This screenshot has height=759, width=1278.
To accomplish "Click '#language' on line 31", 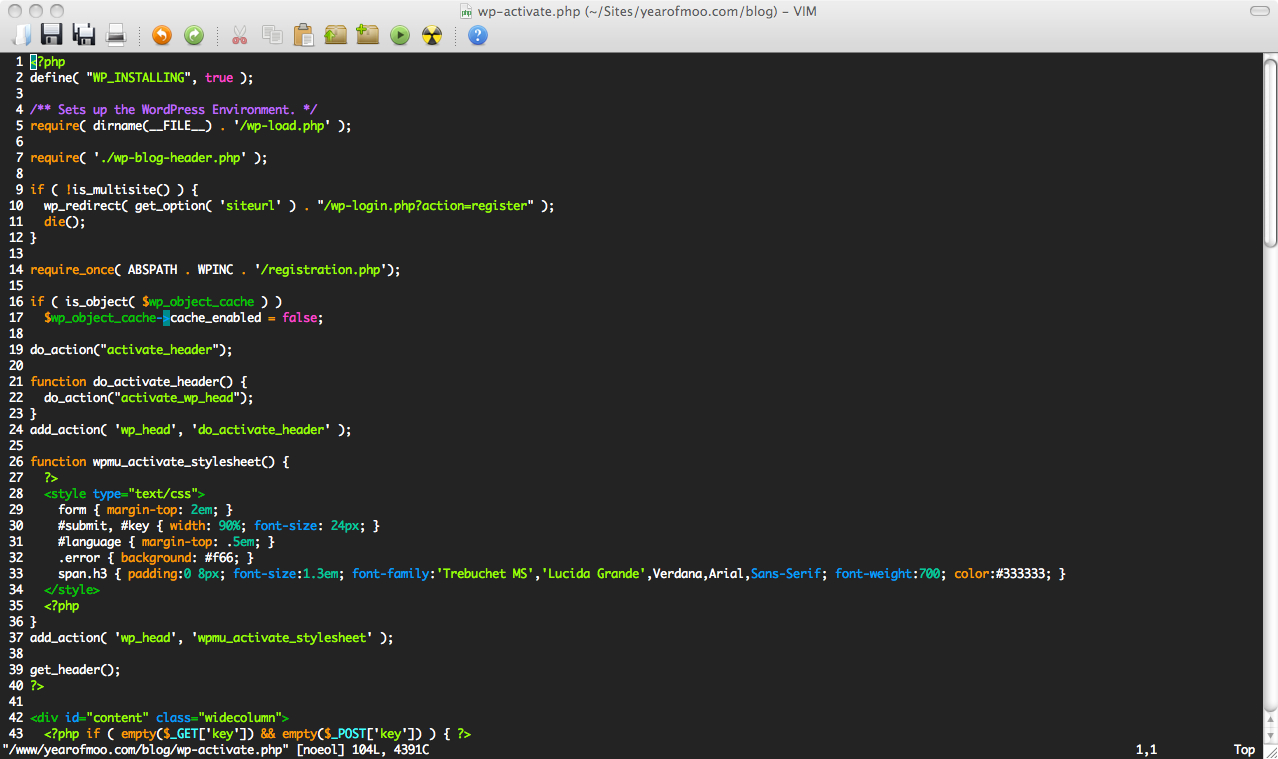I will (x=89, y=541).
